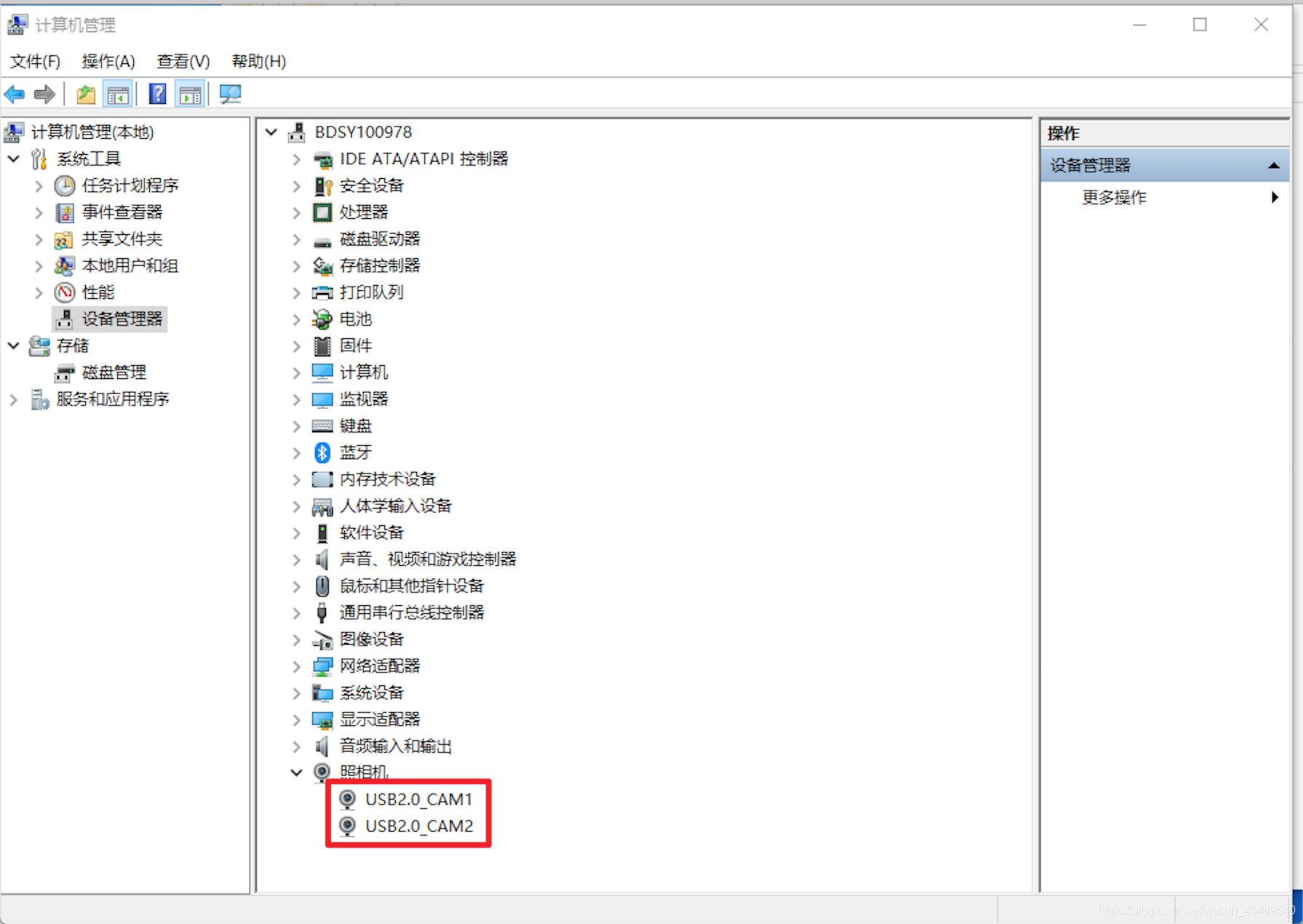Expand the 图像设备 category
This screenshot has width=1303, height=924.
(x=296, y=640)
